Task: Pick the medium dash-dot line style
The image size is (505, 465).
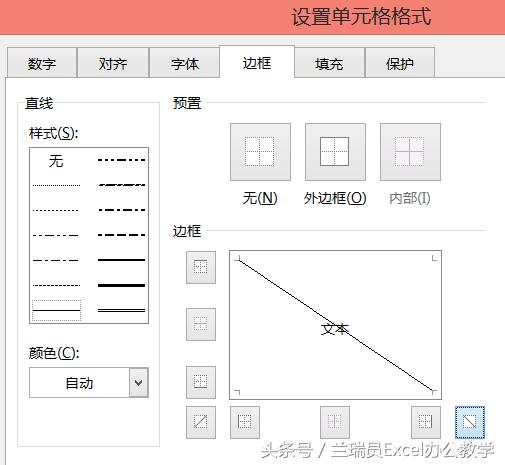Action: pyautogui.click(x=122, y=210)
